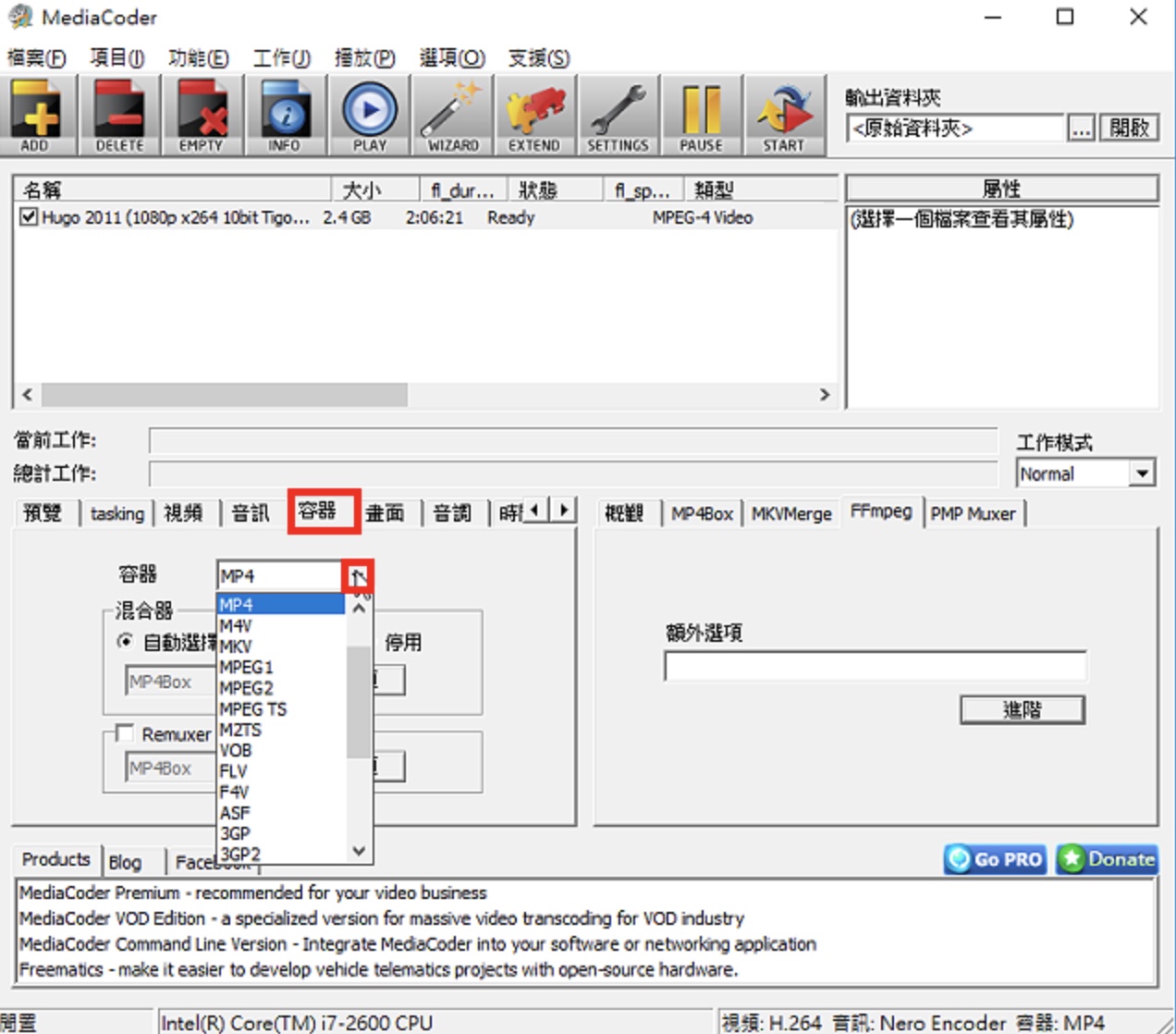1176x1034 pixels.
Task: Click the output folder browse (...) button
Action: [x=1081, y=128]
